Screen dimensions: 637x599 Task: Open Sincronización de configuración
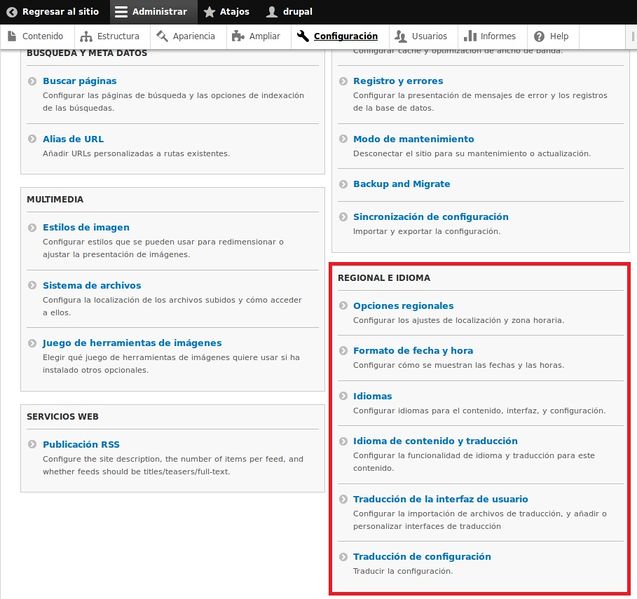point(431,217)
